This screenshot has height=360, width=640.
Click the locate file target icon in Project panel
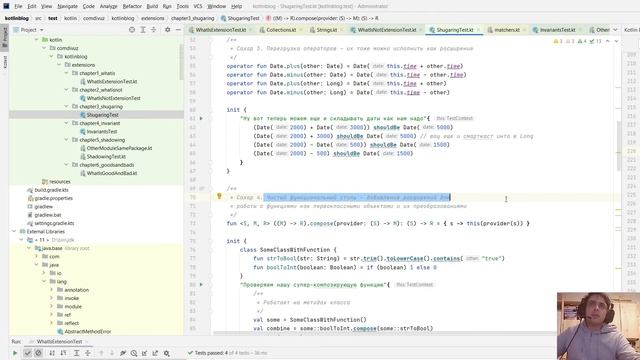tap(132, 30)
